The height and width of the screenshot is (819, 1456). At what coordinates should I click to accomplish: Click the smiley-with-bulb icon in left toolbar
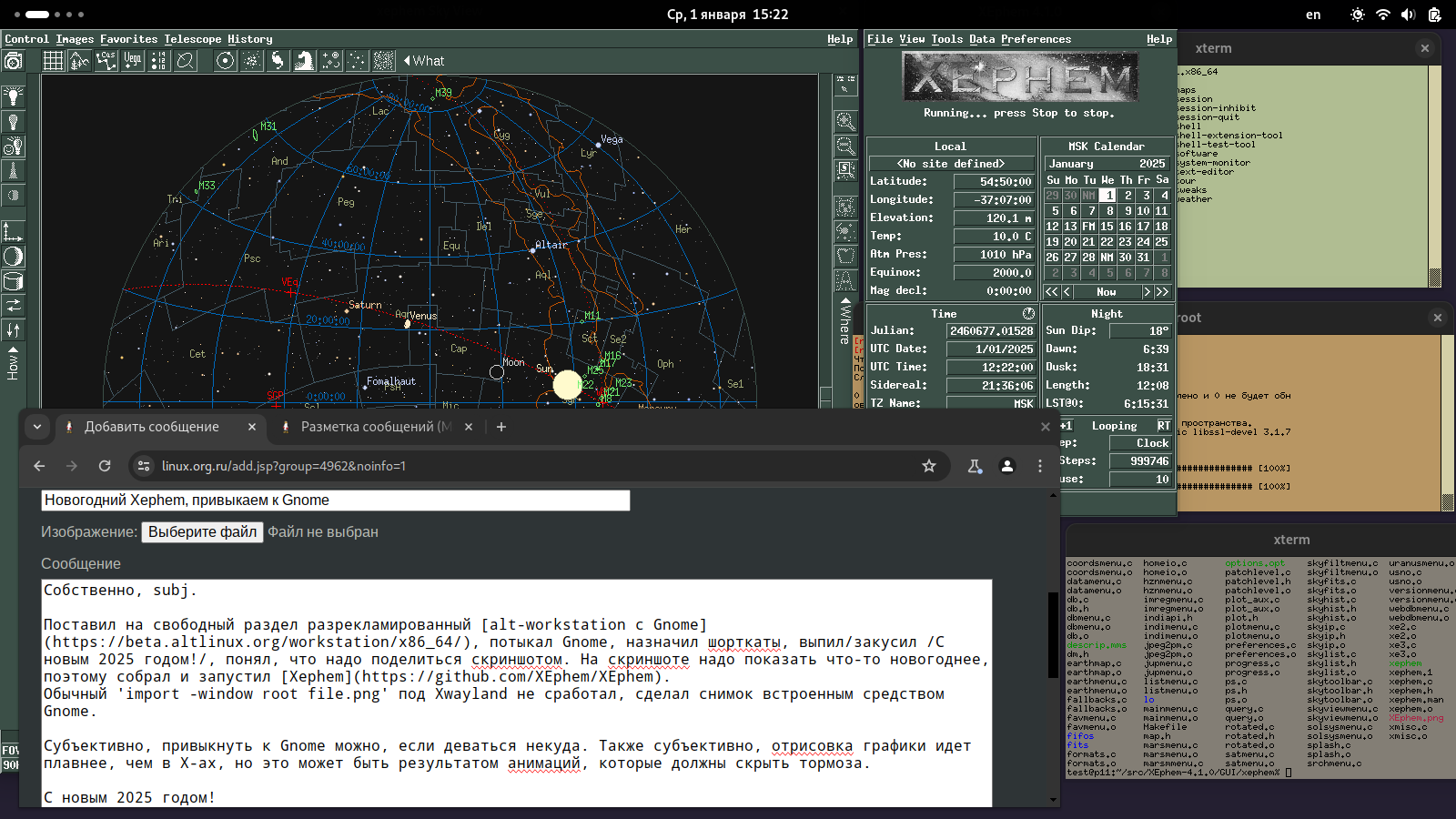[x=13, y=147]
